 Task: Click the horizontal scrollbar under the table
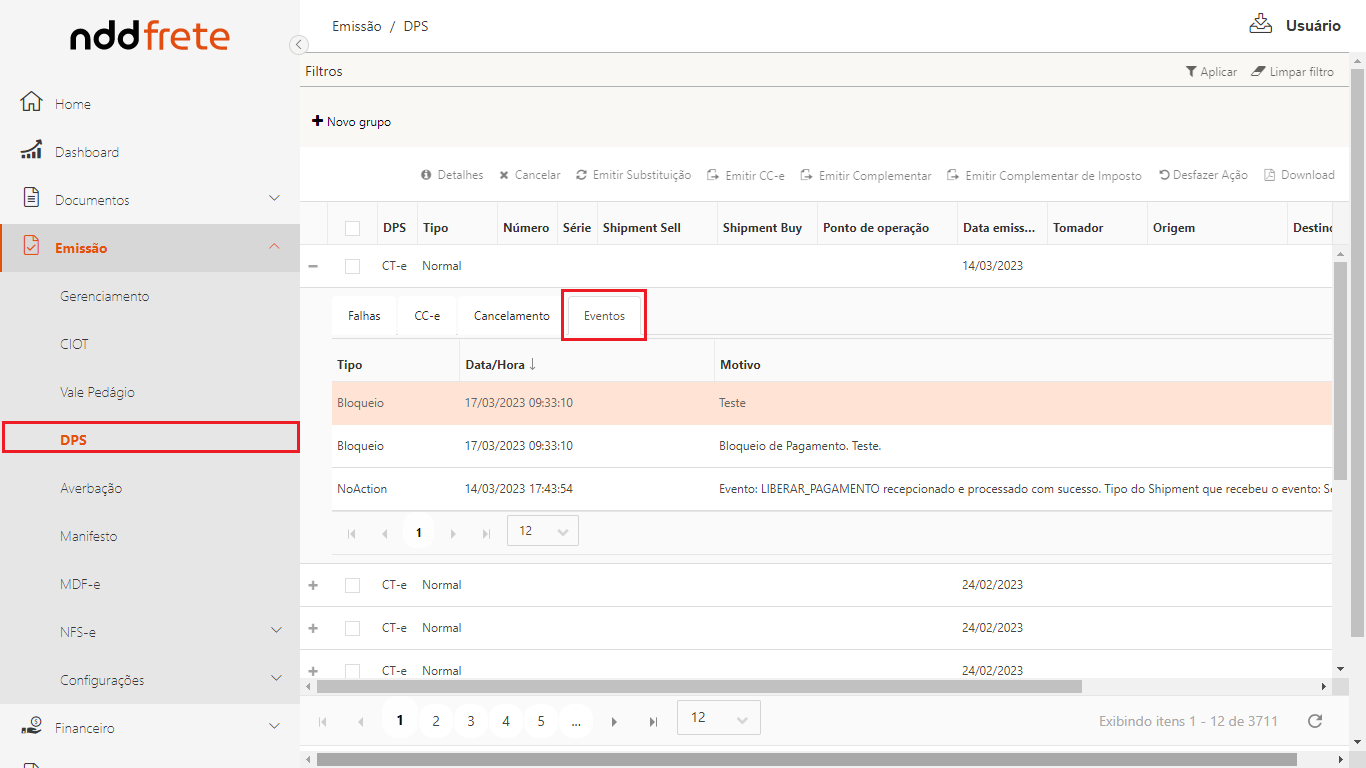700,687
